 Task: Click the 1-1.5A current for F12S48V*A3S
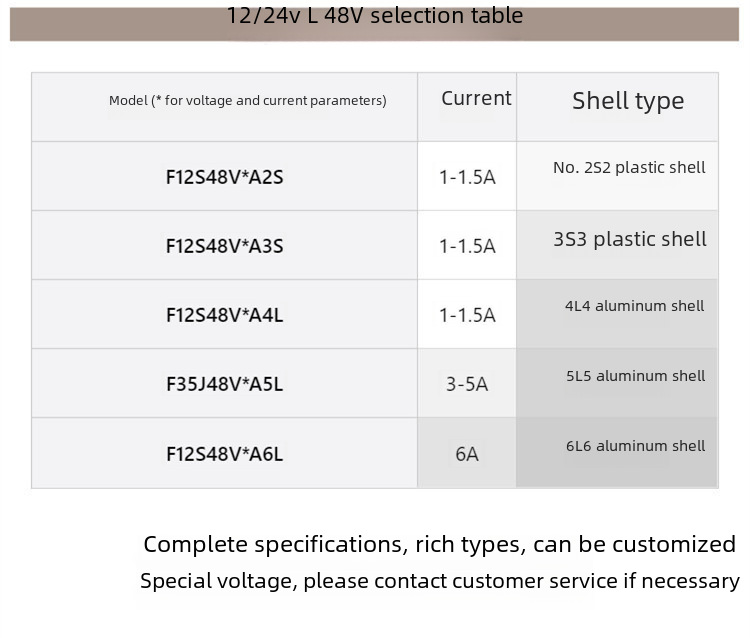pos(467,246)
